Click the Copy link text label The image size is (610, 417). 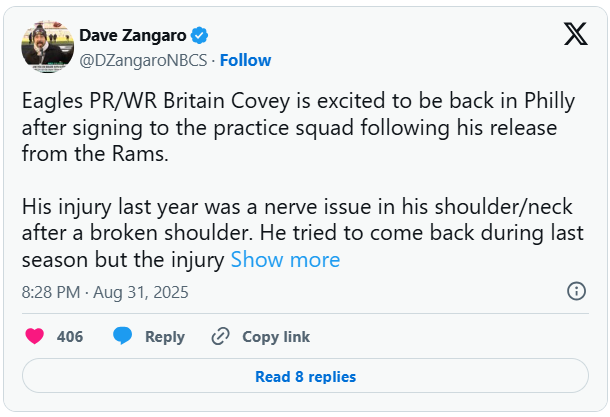pyautogui.click(x=276, y=337)
